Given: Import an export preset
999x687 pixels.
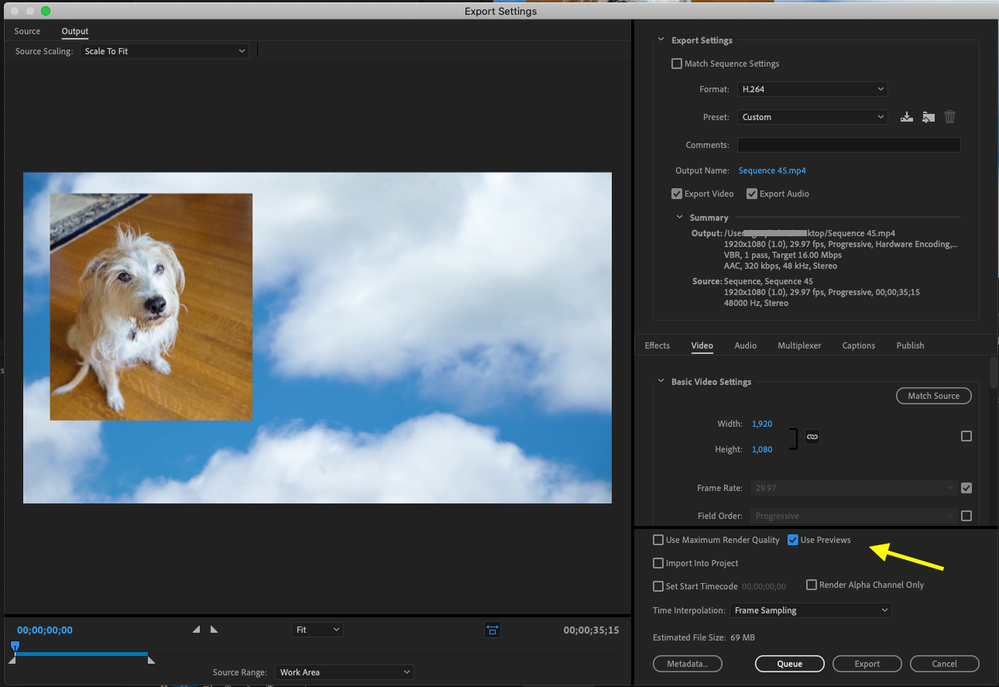Looking at the screenshot, I should [x=928, y=117].
